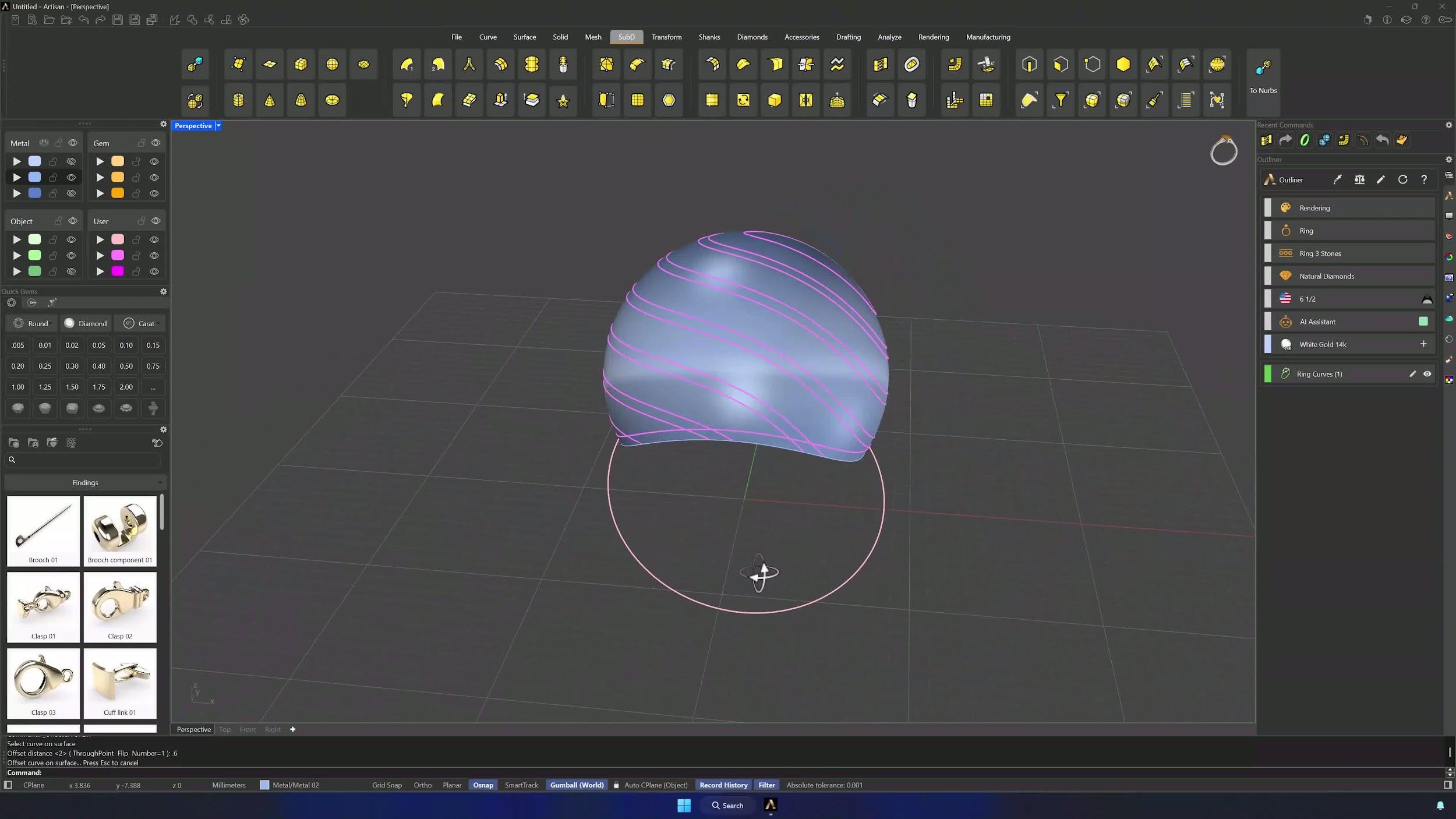Click the magenta User layer color swatch
The image size is (1456, 819).
(118, 271)
